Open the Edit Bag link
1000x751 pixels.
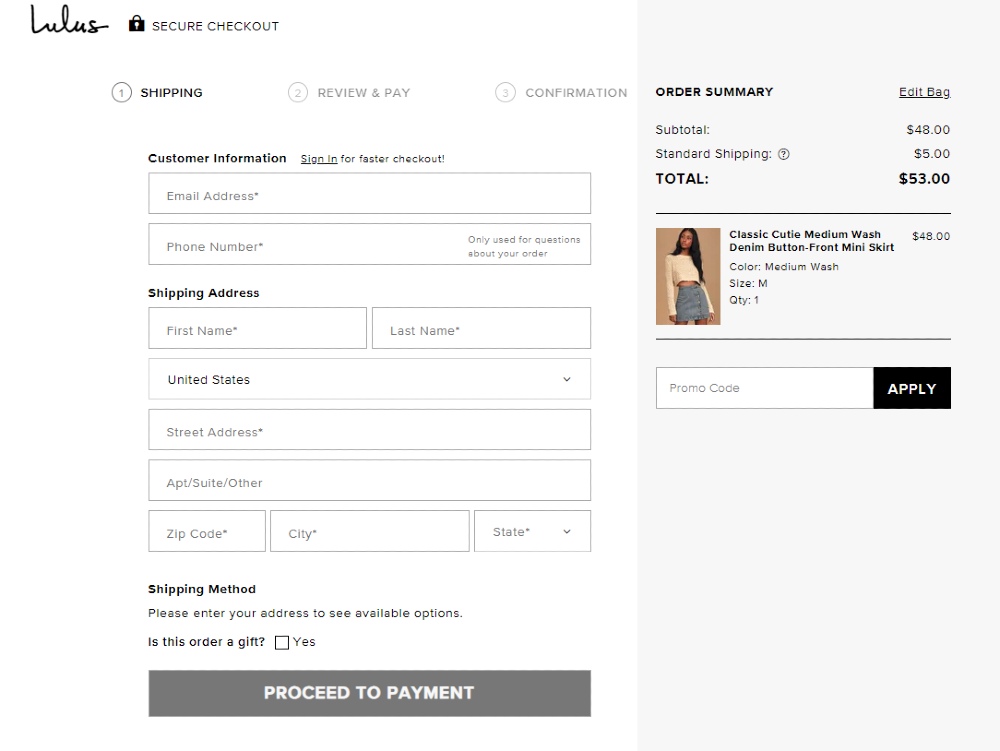click(924, 92)
